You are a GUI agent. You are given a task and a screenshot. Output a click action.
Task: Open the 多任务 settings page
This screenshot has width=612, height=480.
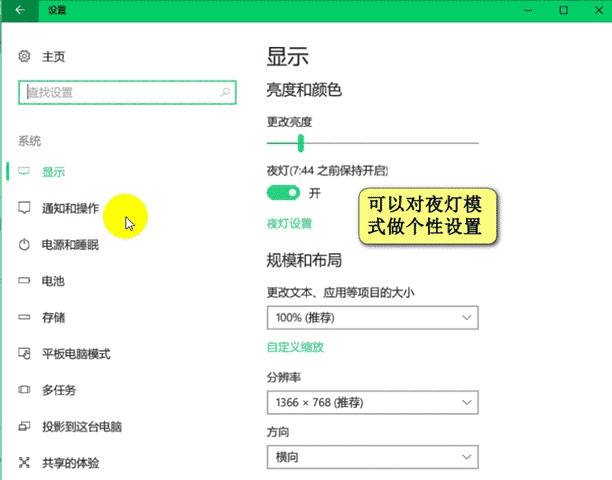coord(58,390)
